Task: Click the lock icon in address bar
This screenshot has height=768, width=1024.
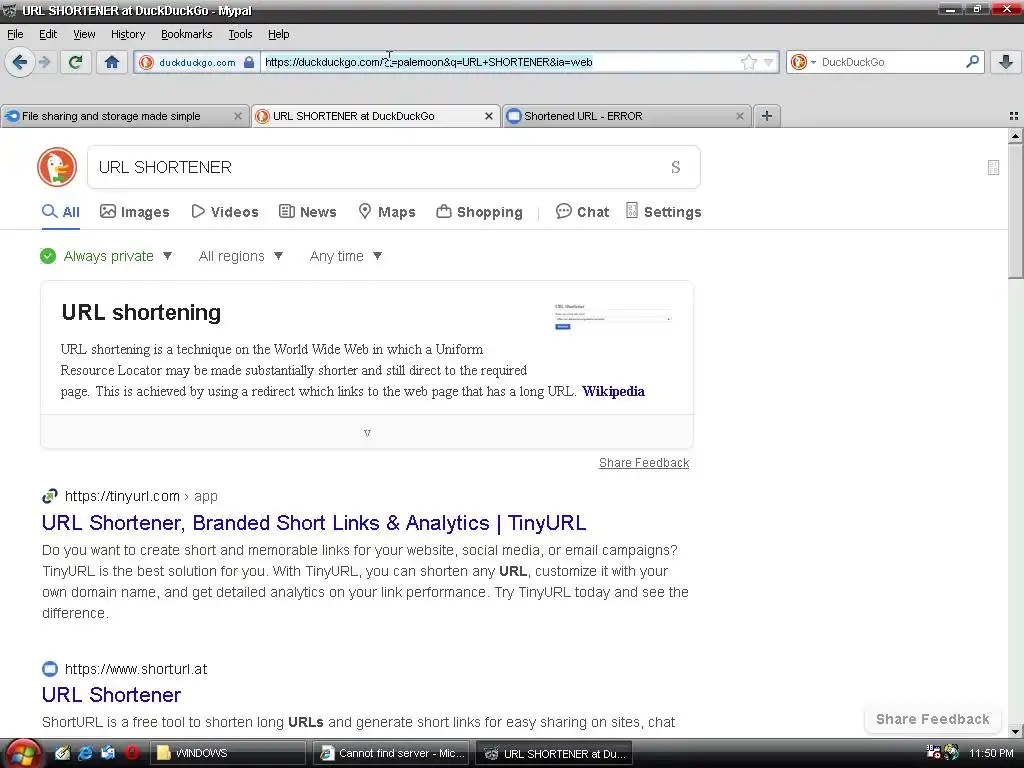Action: 249,62
